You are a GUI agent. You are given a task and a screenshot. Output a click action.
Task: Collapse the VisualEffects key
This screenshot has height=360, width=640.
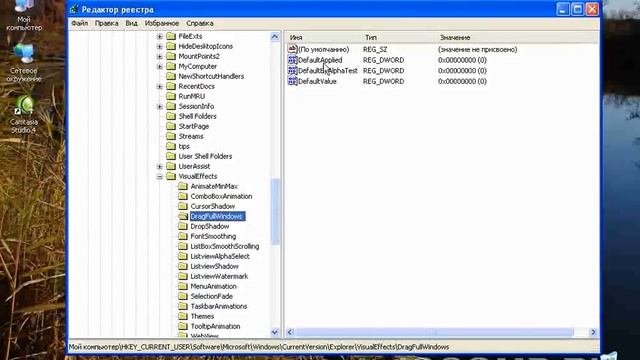(160, 177)
